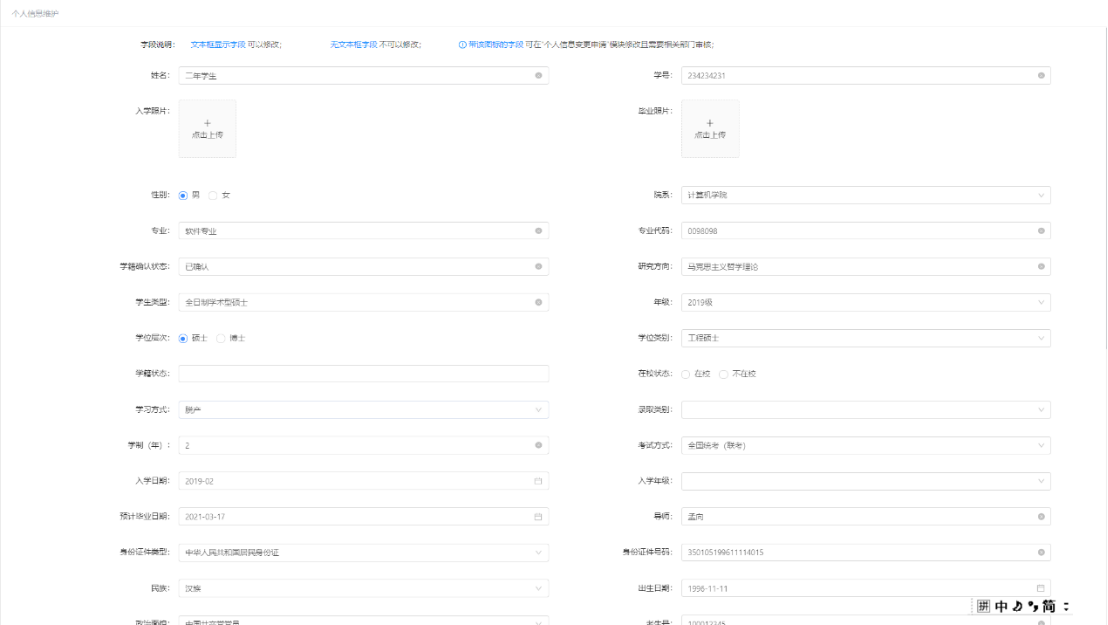Clear the 学生类型 field via its circle icon
Image resolution: width=1108 pixels, height=625 pixels.
click(x=538, y=303)
